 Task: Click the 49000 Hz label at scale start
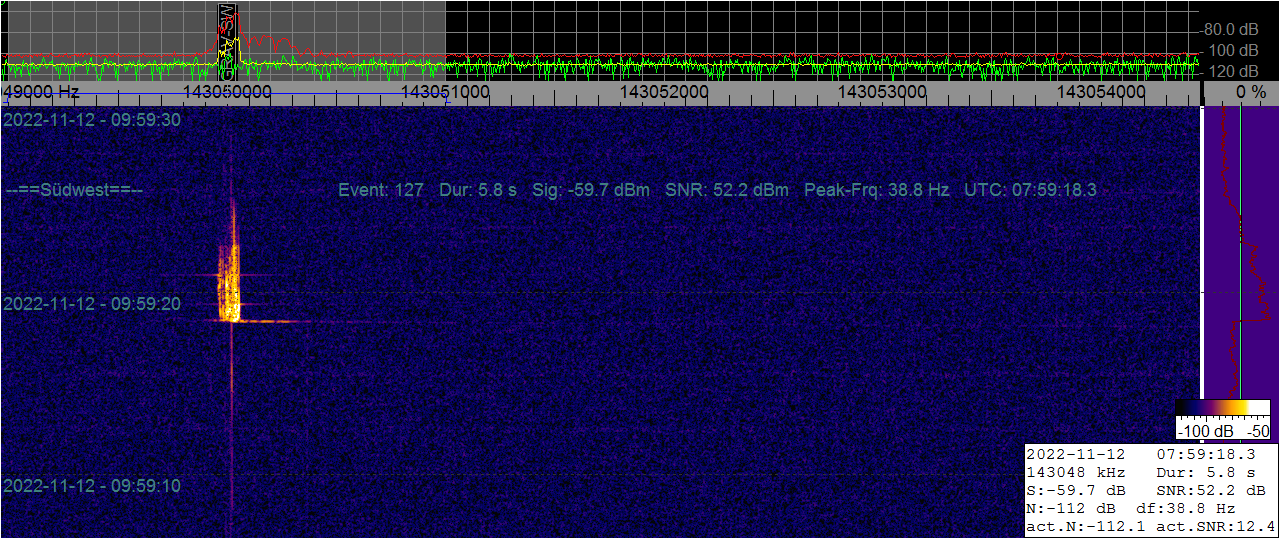tap(41, 91)
